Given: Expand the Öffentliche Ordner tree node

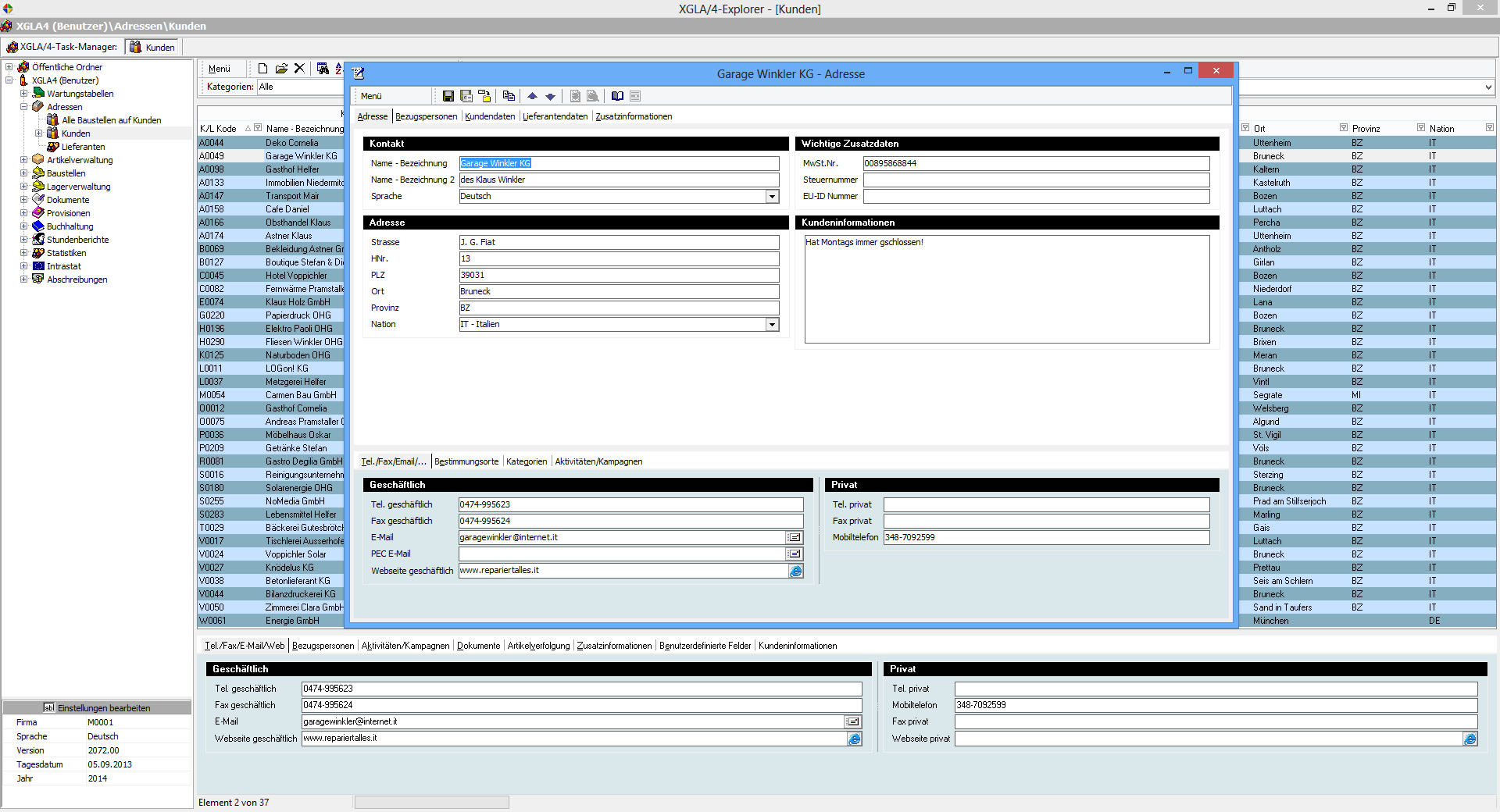Looking at the screenshot, I should pos(9,67).
